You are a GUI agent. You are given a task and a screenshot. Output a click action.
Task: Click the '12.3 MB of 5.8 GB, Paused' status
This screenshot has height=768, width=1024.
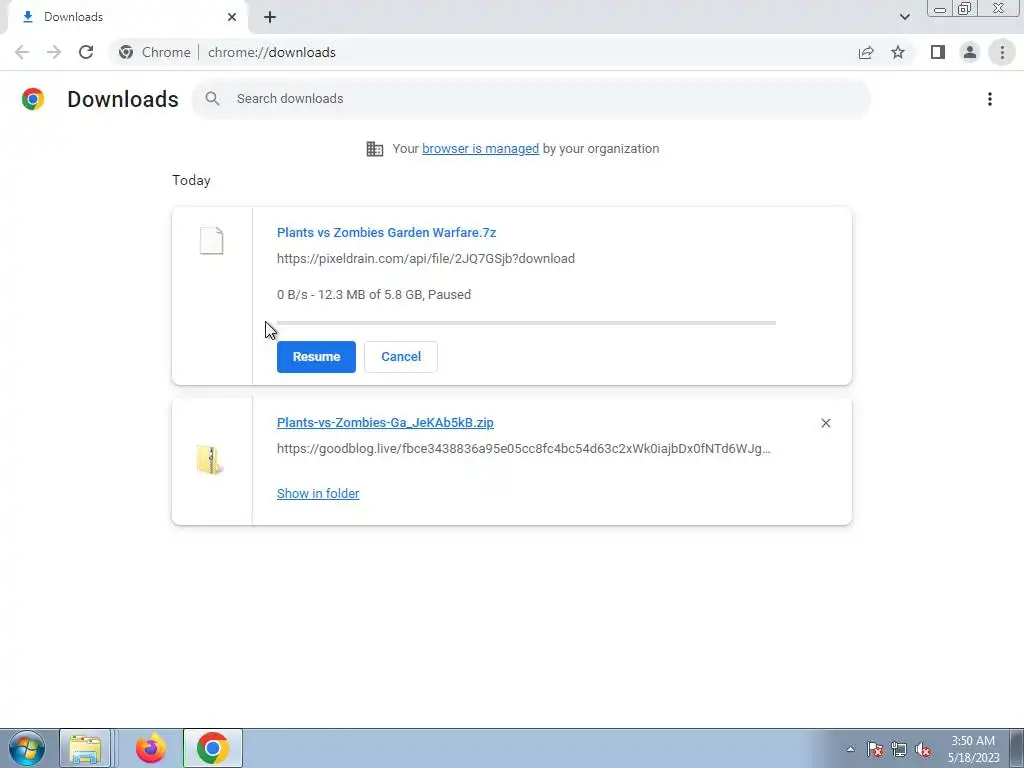(x=394, y=295)
